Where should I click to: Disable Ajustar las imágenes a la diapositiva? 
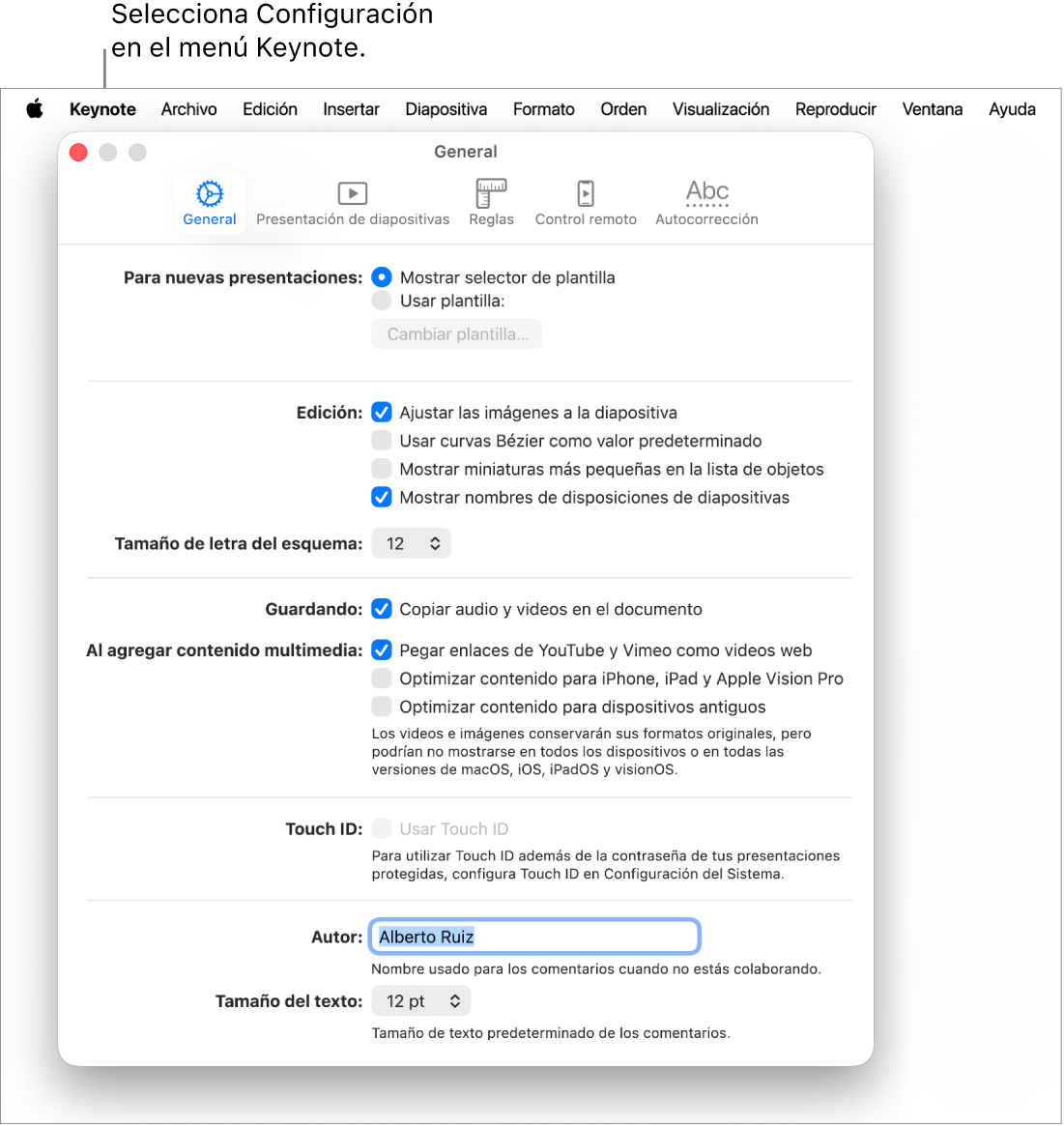(382, 413)
